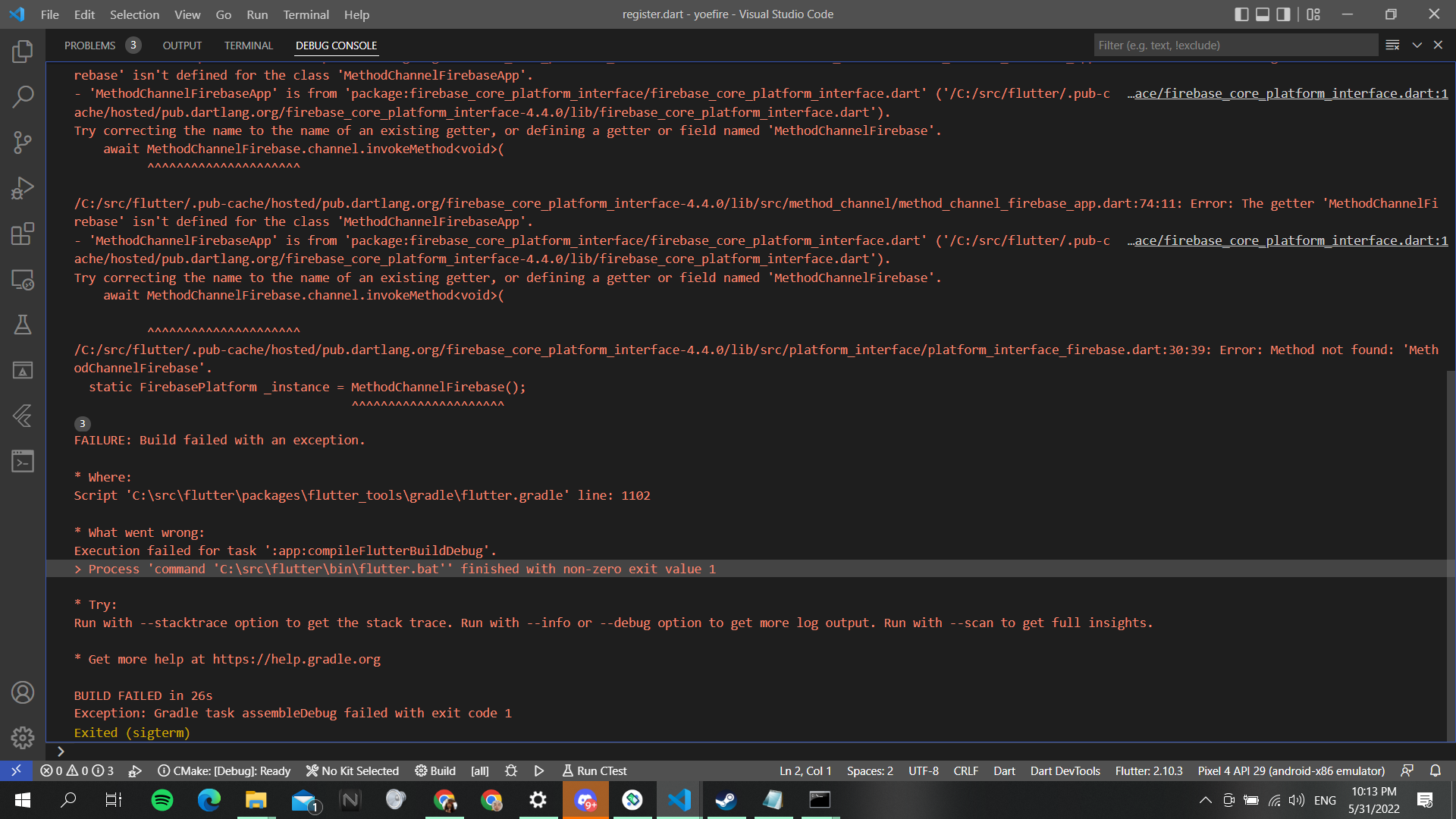The height and width of the screenshot is (819, 1456).
Task: Toggle secondary side bar layout icon
Action: click(1283, 14)
